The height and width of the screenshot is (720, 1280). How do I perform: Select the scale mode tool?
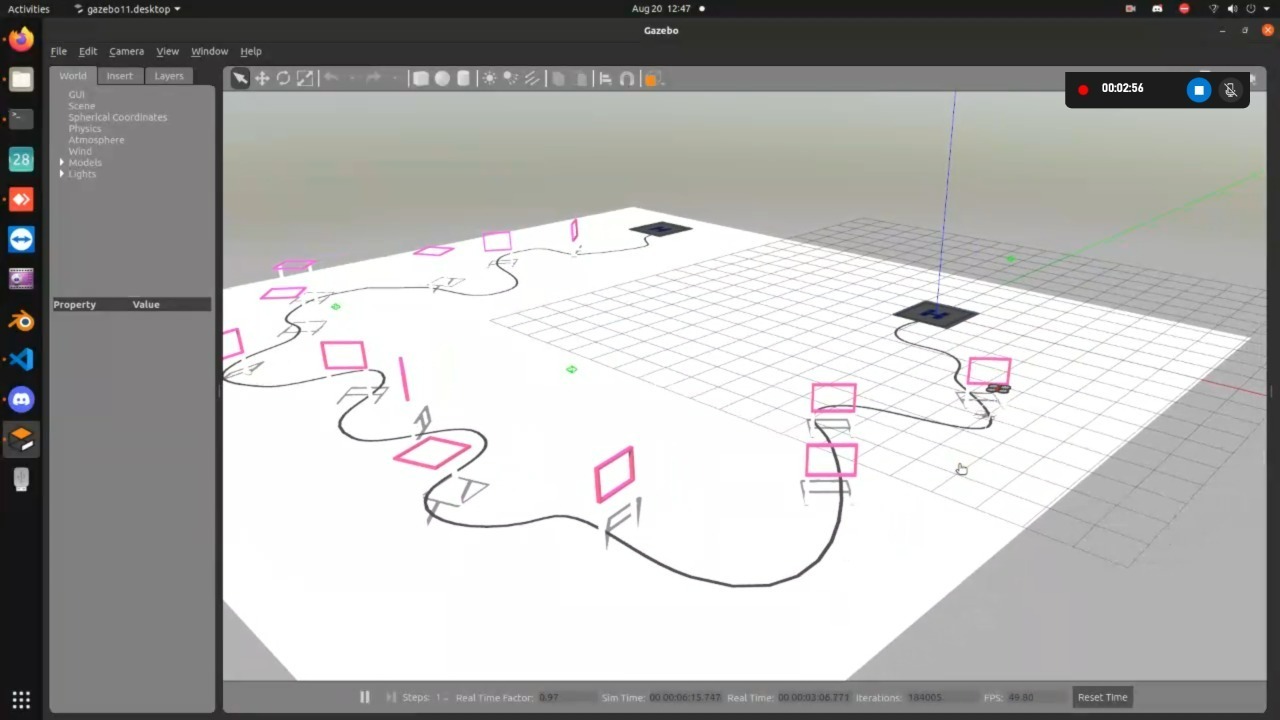tap(305, 78)
